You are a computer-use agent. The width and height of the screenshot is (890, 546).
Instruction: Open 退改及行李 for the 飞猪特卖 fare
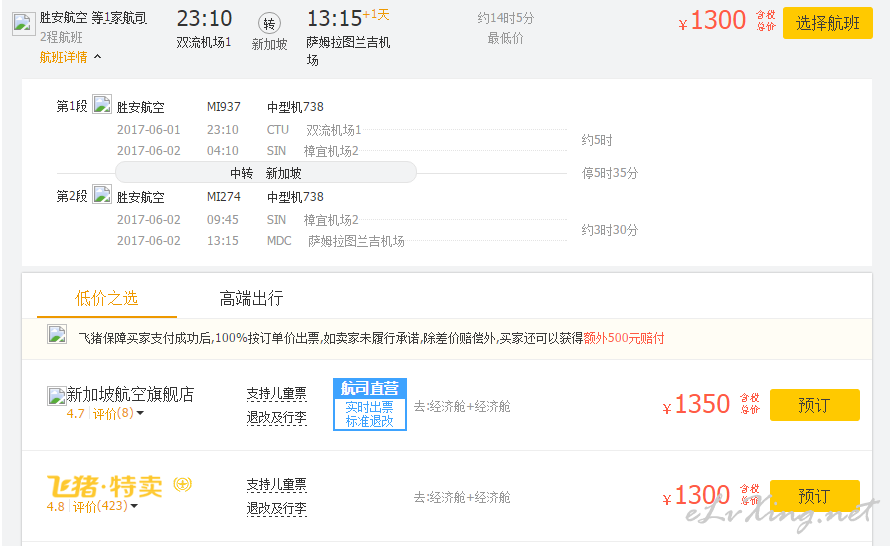(276, 509)
